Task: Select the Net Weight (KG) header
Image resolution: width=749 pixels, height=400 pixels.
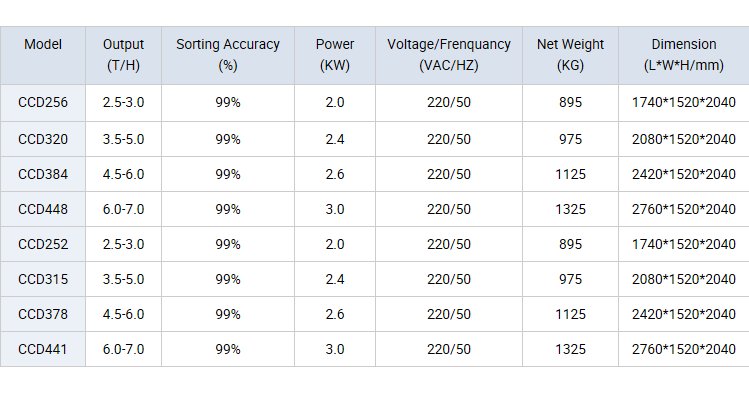Action: (570, 55)
